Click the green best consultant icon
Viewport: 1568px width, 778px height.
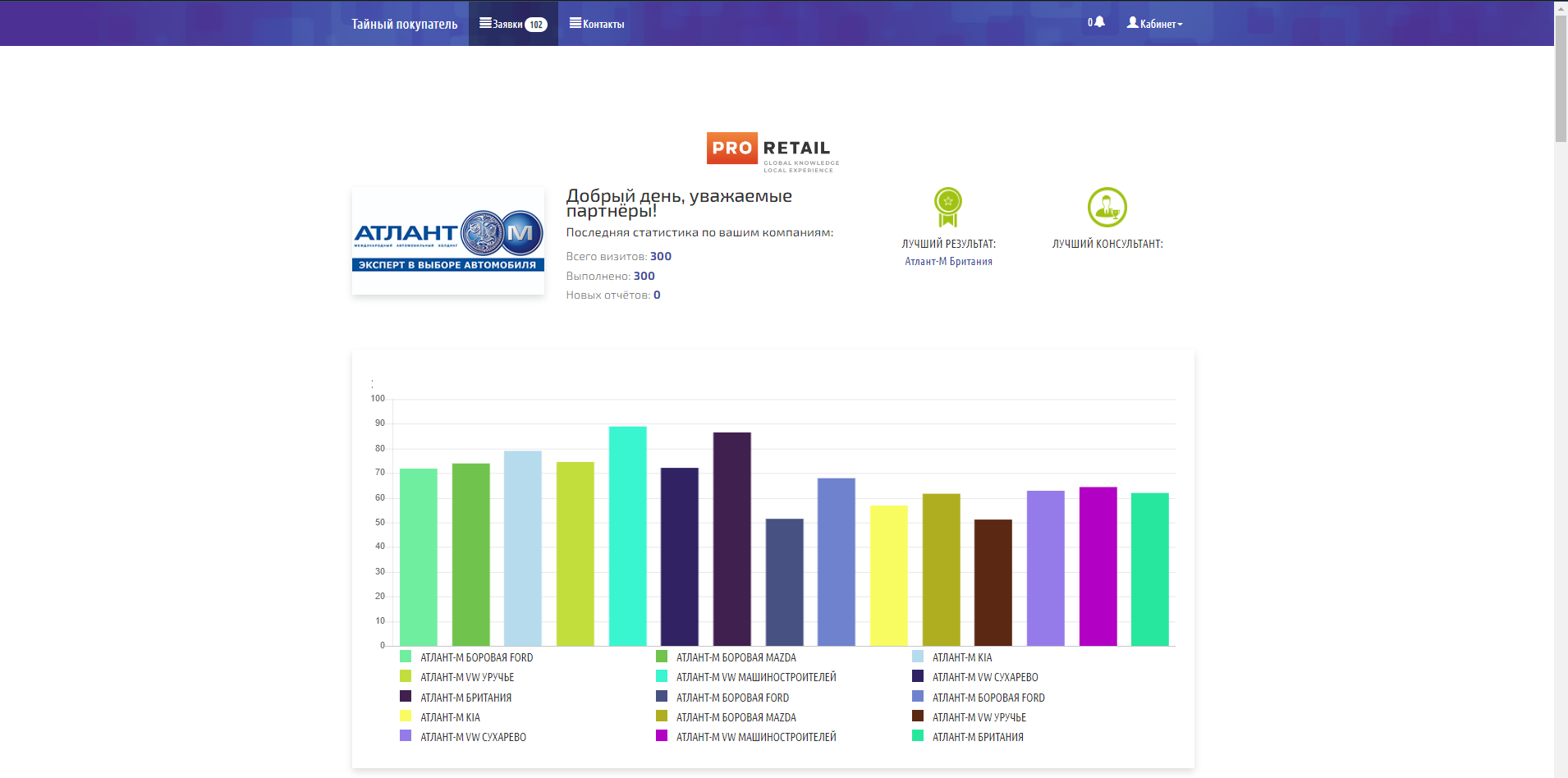point(1107,207)
